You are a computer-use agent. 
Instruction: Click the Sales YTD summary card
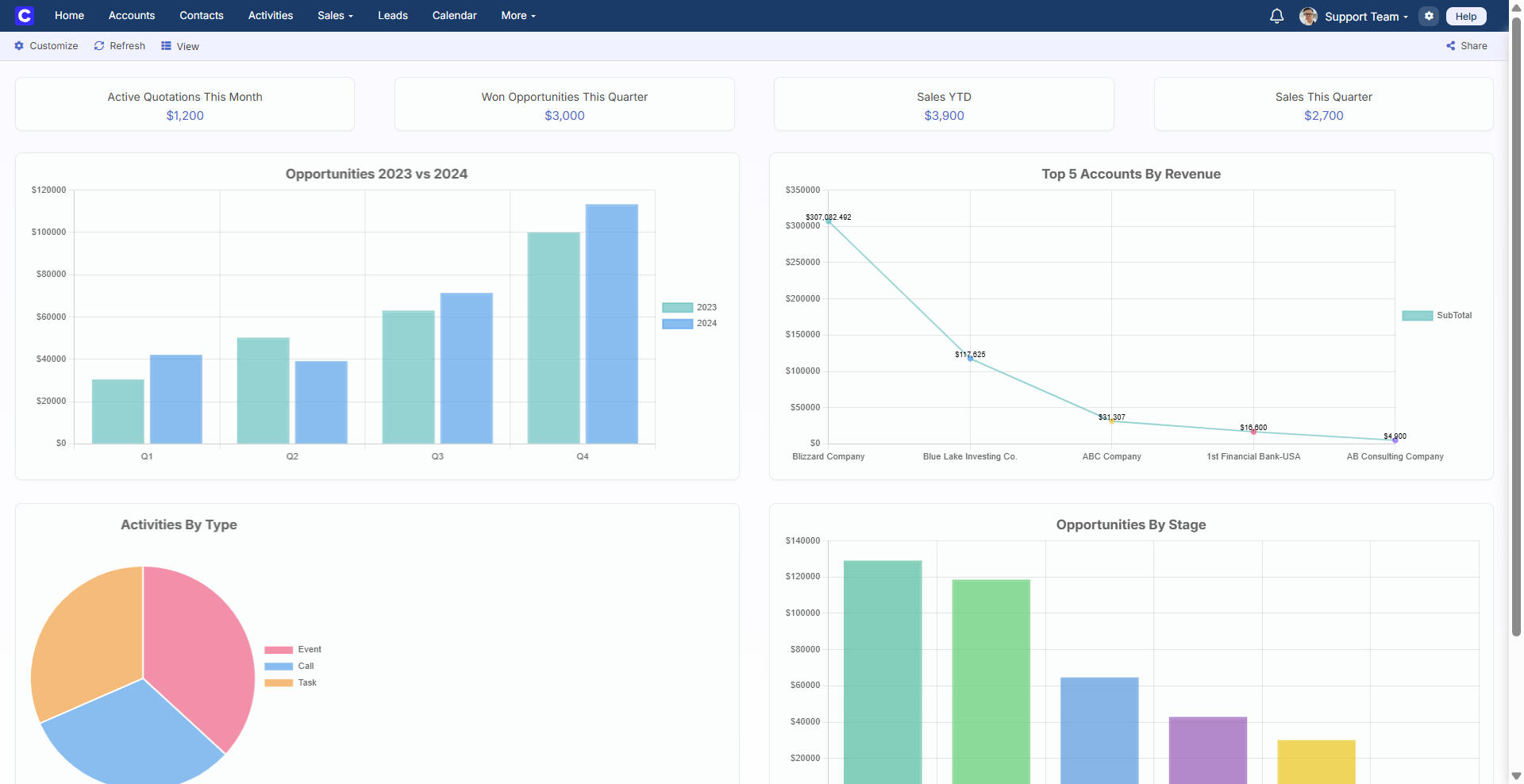pyautogui.click(x=944, y=104)
